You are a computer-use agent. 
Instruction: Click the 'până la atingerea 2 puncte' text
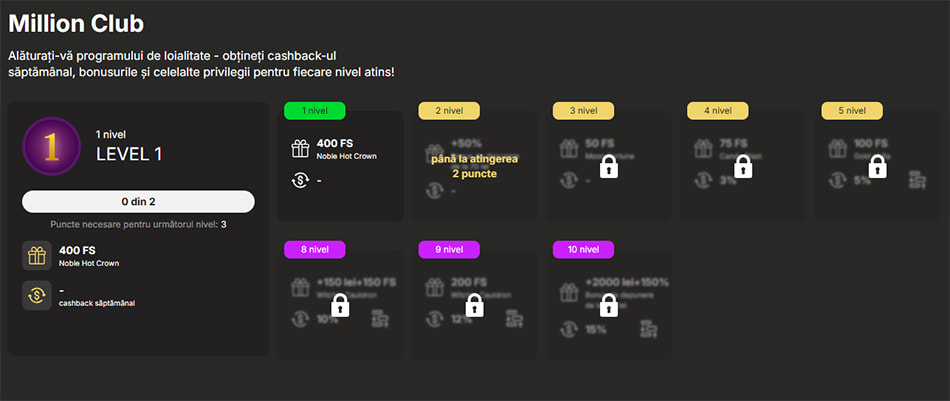coord(475,166)
